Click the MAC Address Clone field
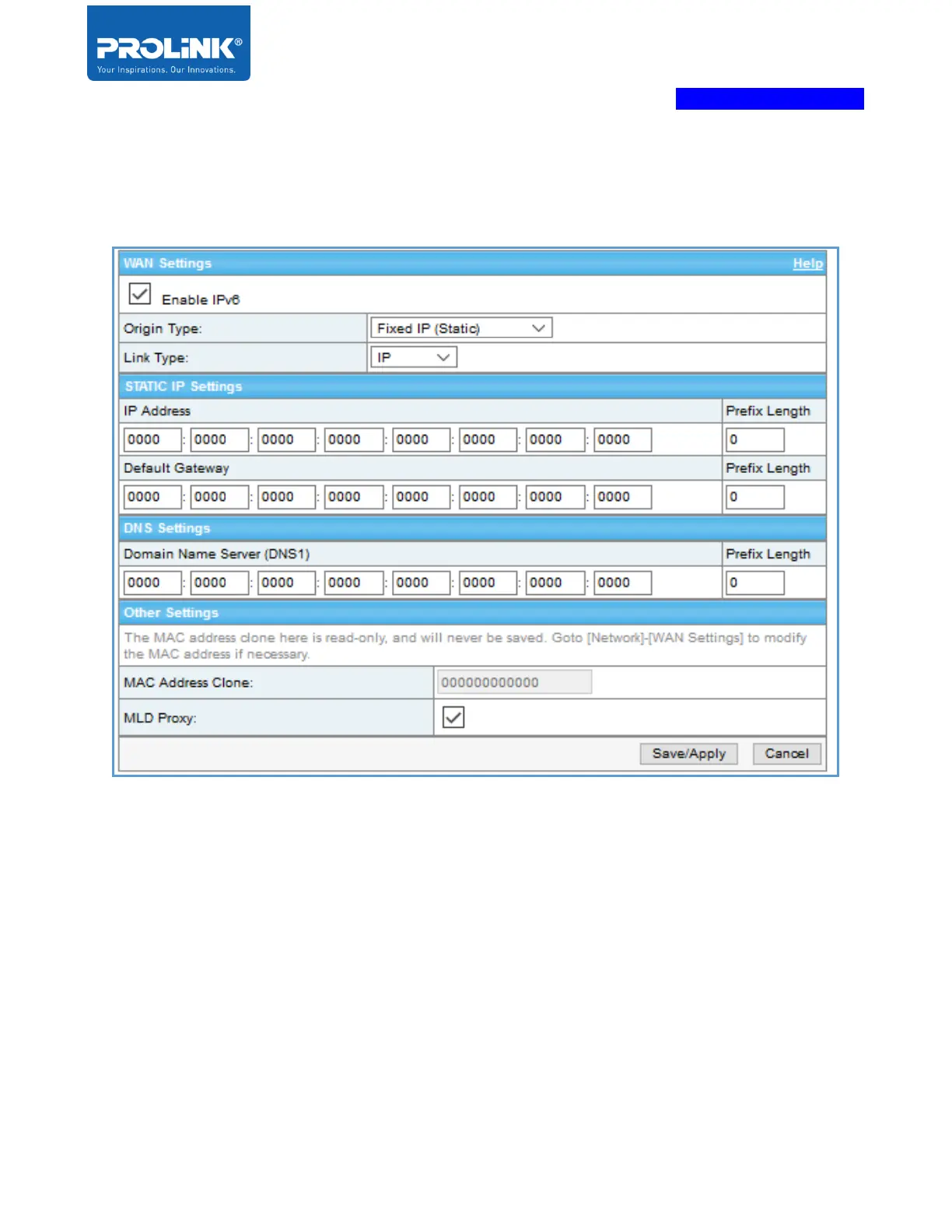 click(x=514, y=682)
